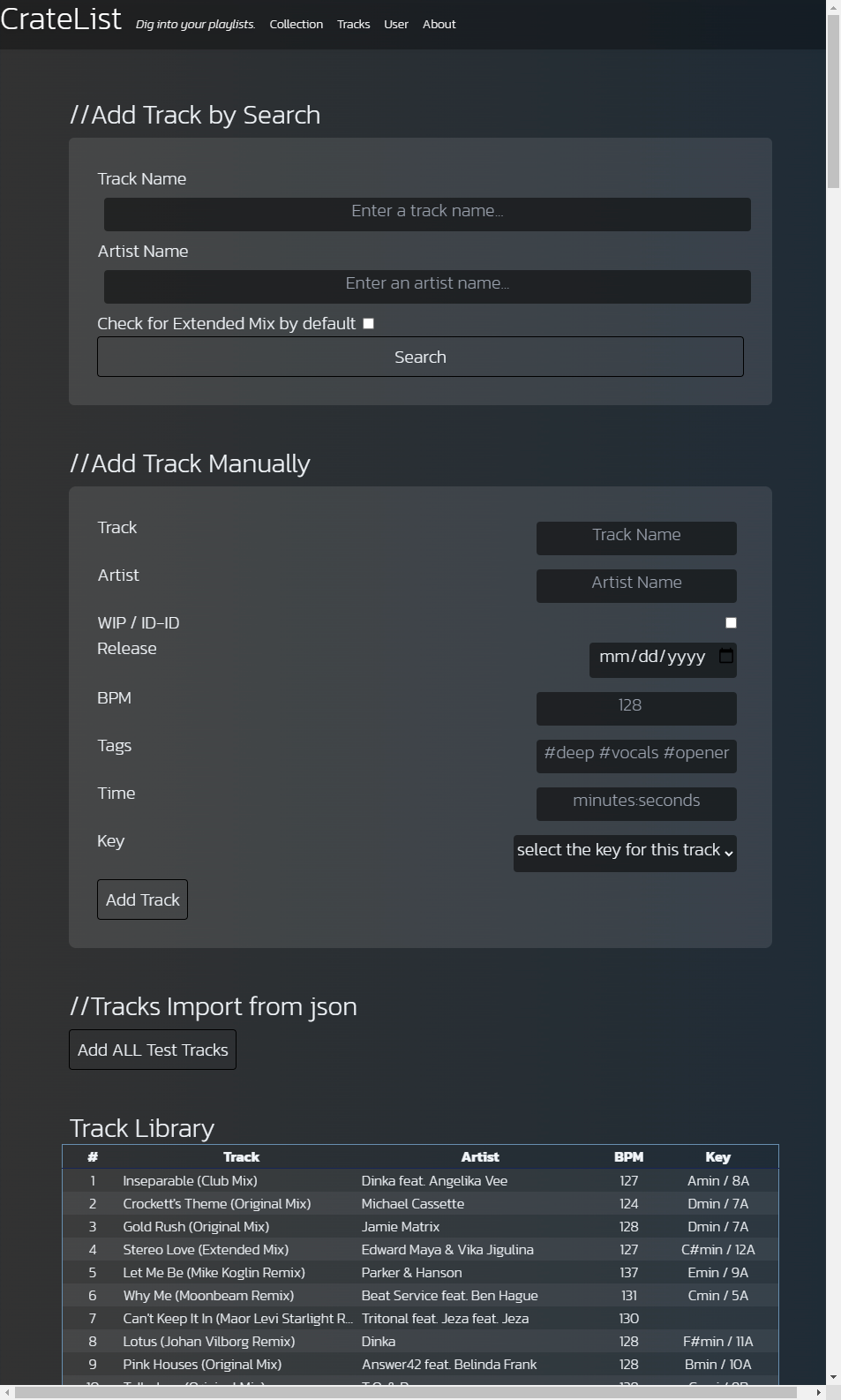Click artist Beat Service feat. Ben Hague
This screenshot has width=841, height=1400.
[449, 1296]
